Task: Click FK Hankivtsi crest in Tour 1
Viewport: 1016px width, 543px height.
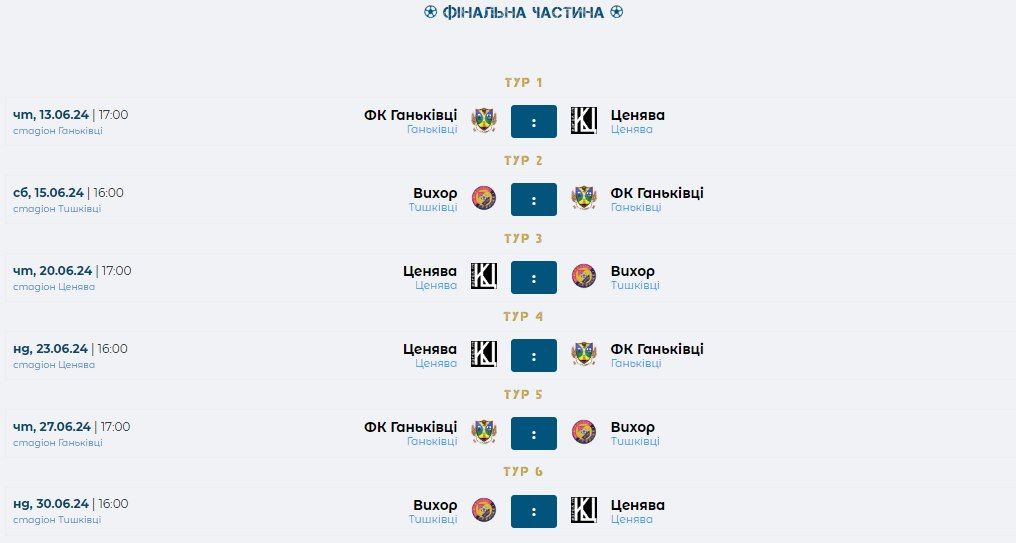Action: (484, 120)
